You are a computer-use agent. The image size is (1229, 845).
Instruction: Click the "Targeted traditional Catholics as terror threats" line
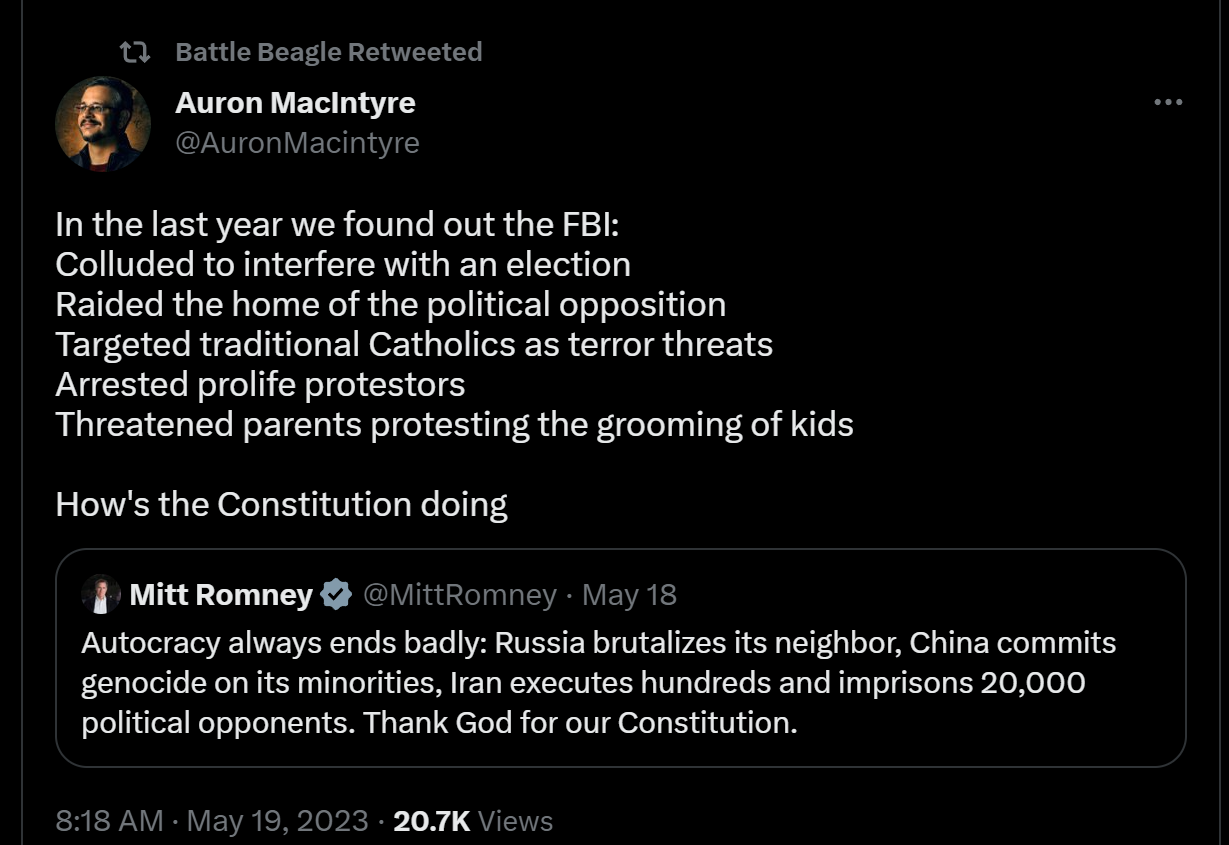414,344
